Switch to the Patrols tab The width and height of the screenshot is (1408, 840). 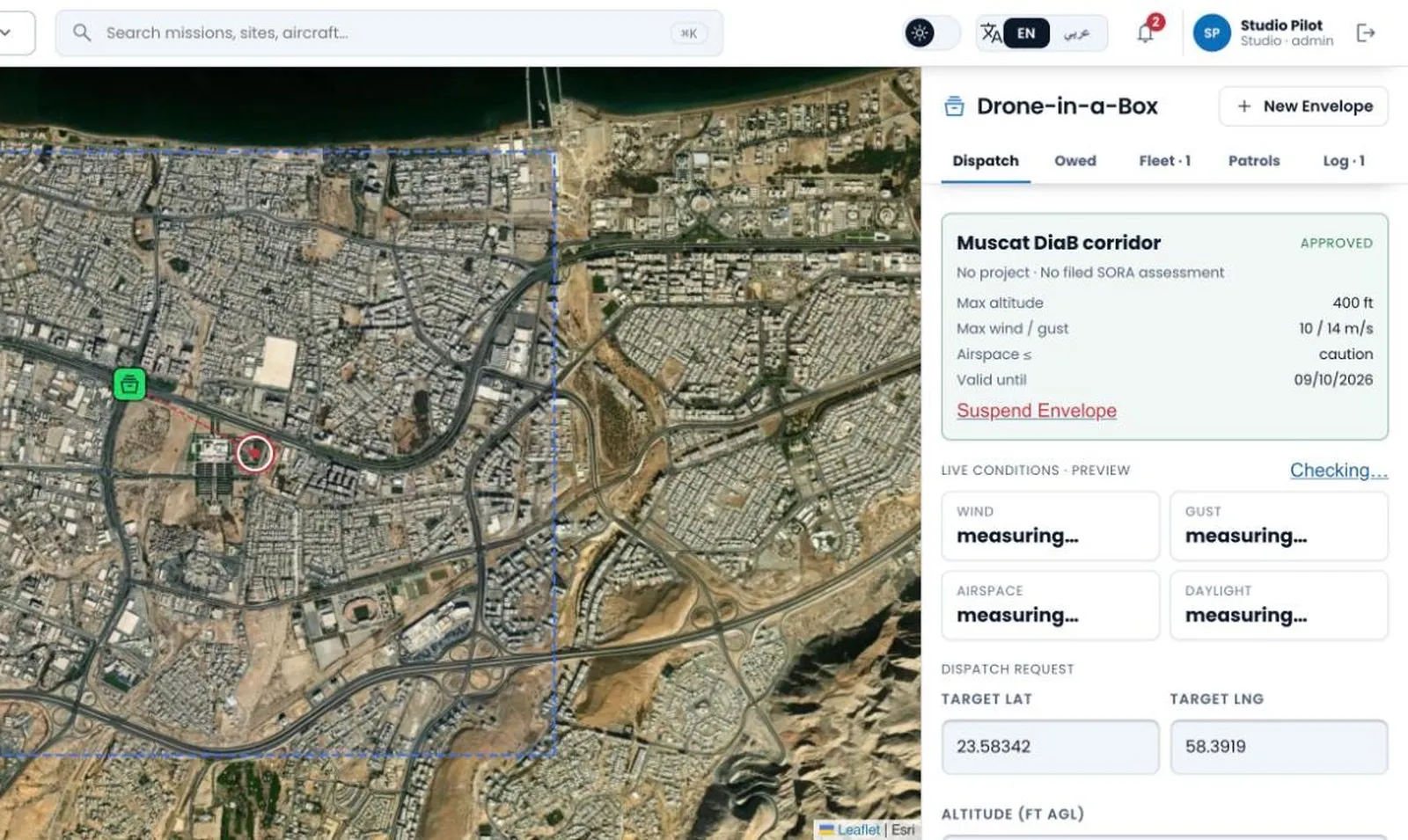click(1254, 161)
